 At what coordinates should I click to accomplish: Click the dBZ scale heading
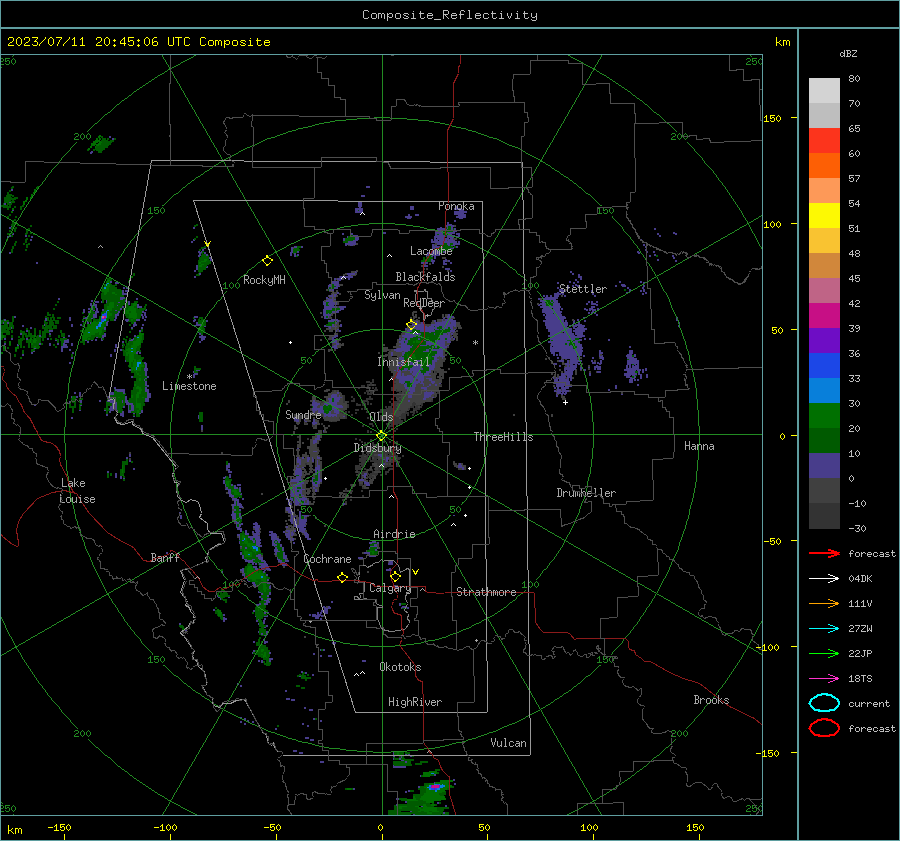tap(848, 53)
